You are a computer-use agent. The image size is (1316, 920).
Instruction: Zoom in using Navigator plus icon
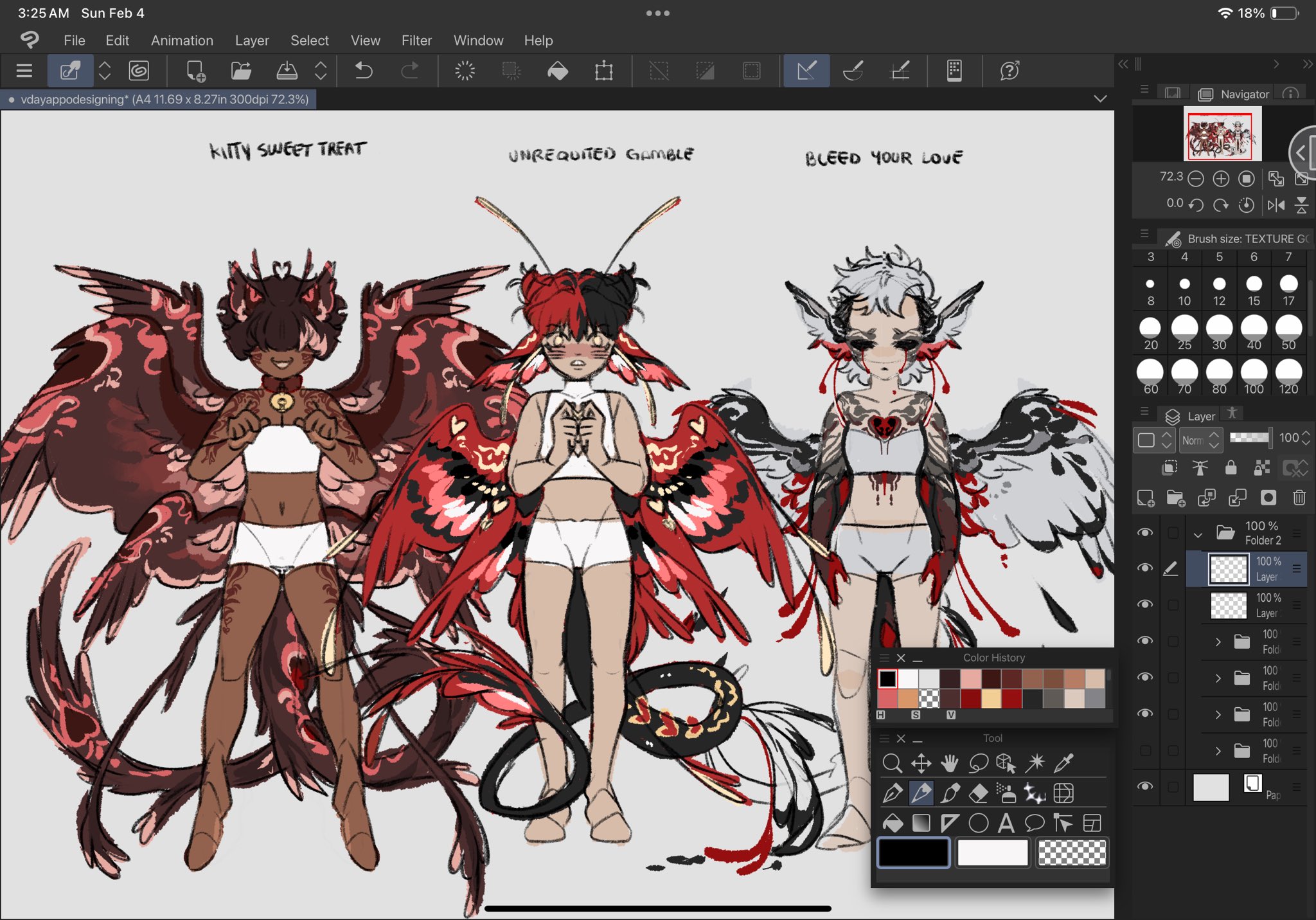click(1221, 179)
